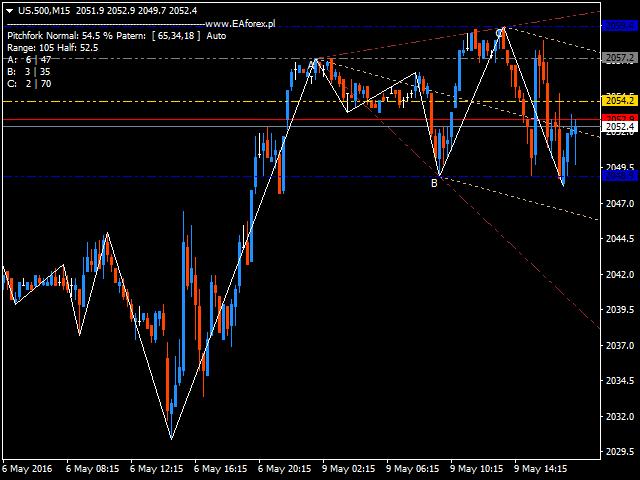
Task: Click the triangle arrow beside US.500,M15
Action: (10, 11)
